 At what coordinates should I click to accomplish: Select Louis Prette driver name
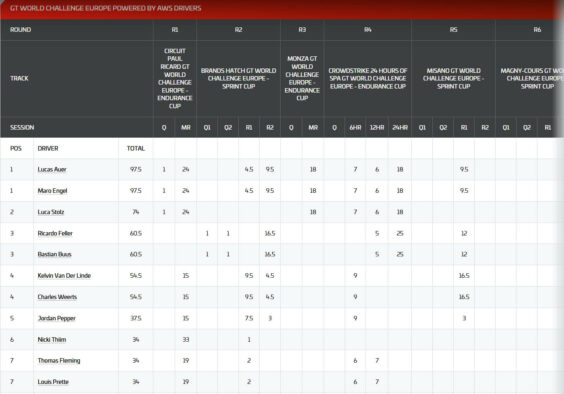coord(53,382)
